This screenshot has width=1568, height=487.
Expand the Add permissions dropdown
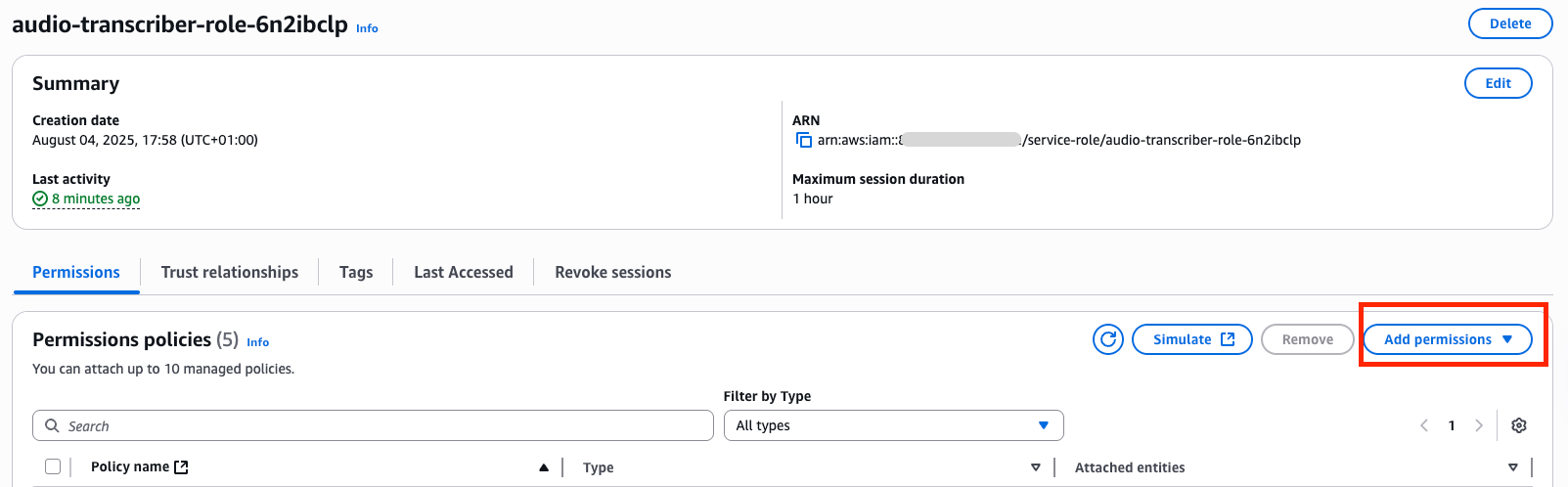(x=1448, y=339)
